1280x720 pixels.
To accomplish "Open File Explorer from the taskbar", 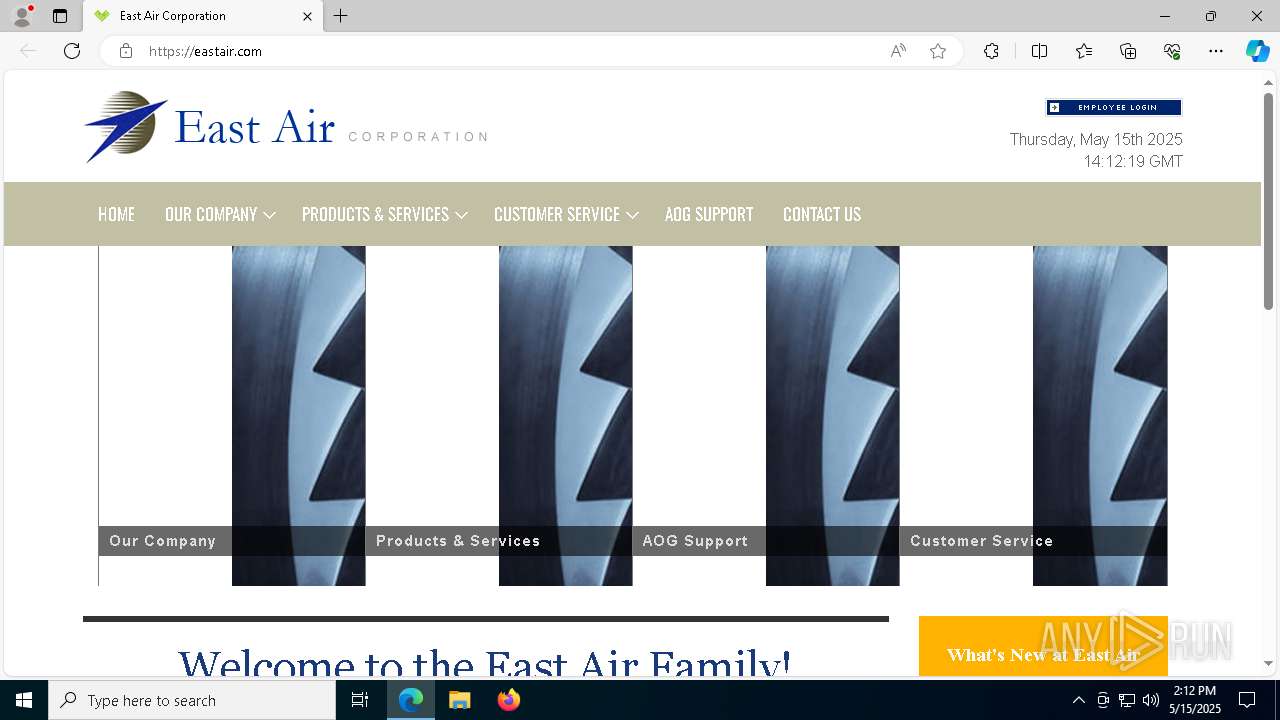I will click(459, 700).
